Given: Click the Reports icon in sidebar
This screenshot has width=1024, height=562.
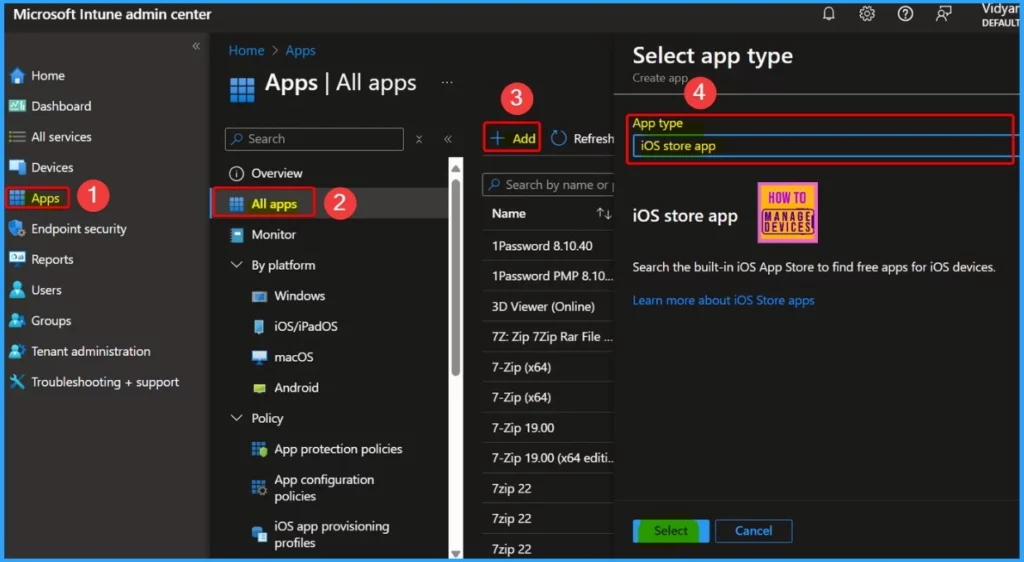Looking at the screenshot, I should [17, 259].
